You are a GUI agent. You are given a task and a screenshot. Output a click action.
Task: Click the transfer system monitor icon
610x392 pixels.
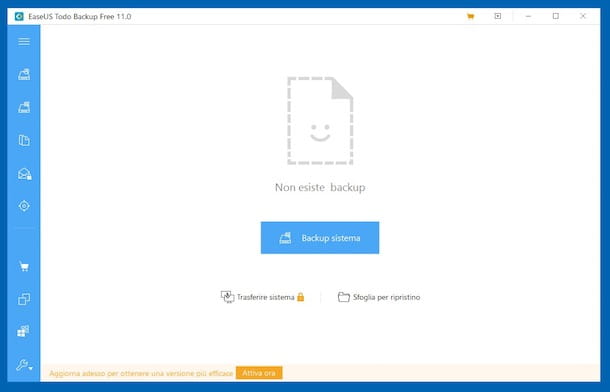pyautogui.click(x=227, y=297)
